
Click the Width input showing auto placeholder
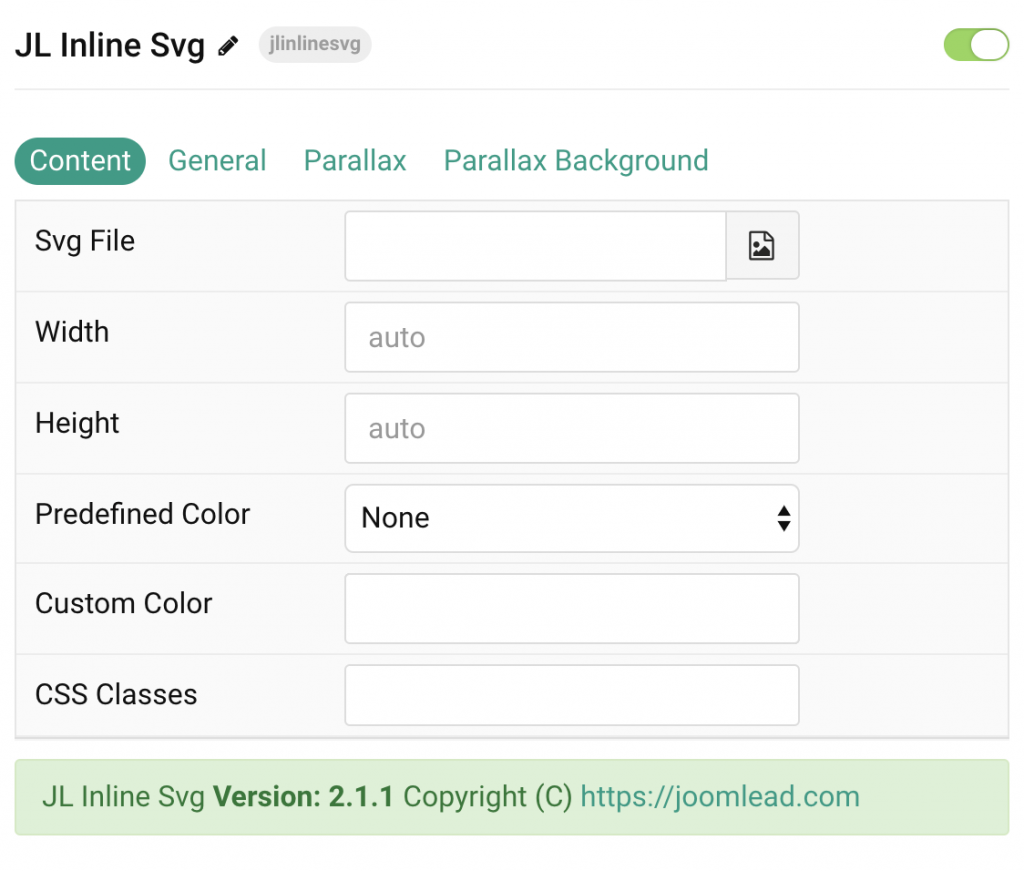coord(571,337)
